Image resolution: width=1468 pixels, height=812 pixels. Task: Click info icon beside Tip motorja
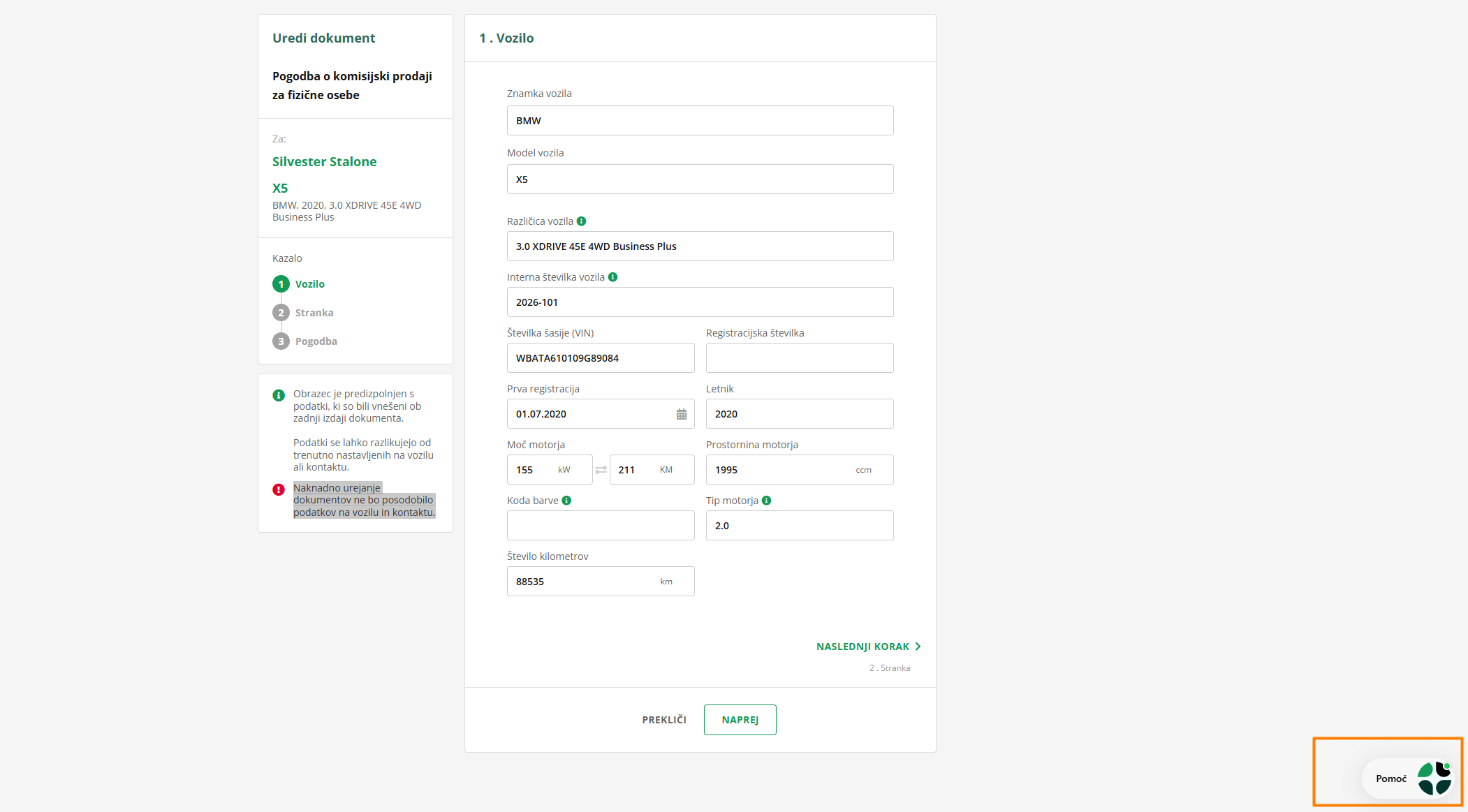point(766,501)
